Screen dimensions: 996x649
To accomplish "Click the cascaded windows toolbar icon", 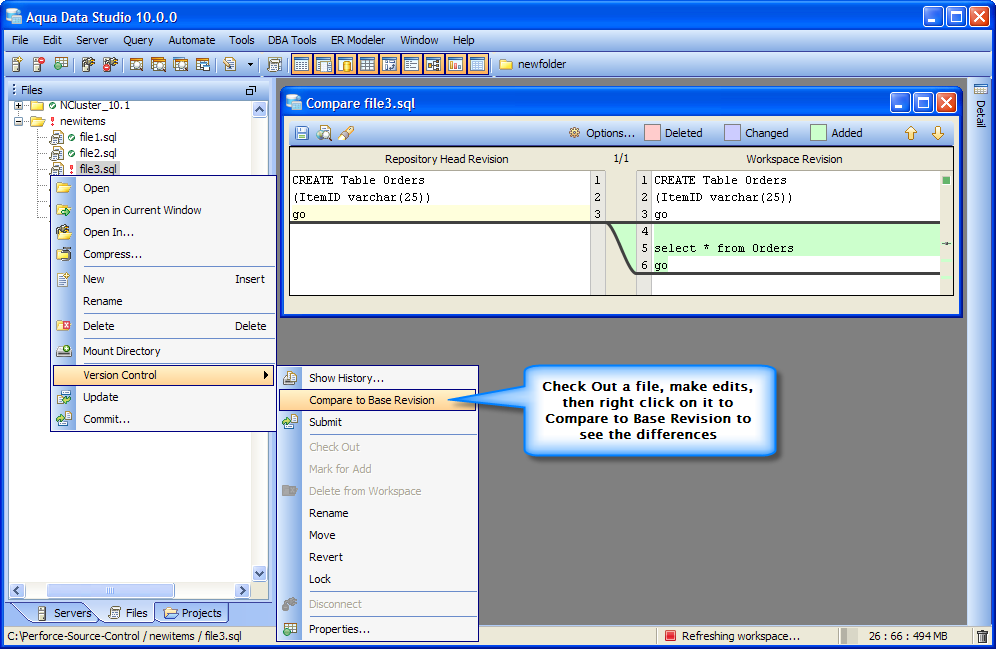I will 203,64.
